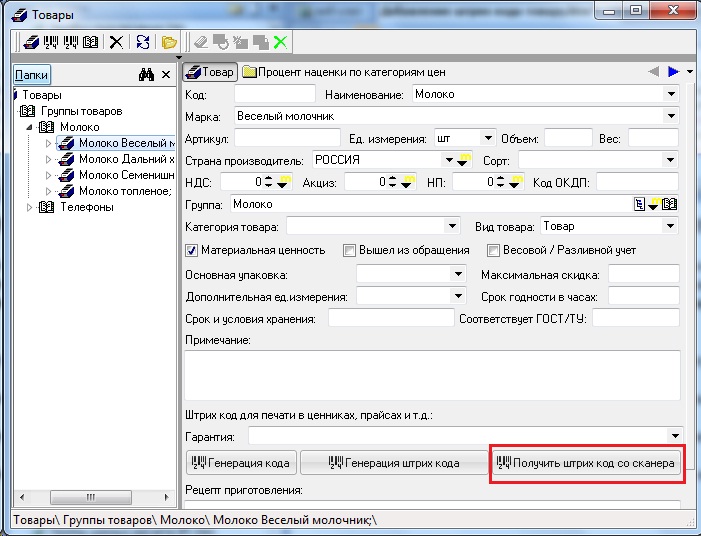Close the Папки folders panel with its X
The image size is (701, 536).
pyautogui.click(x=166, y=75)
